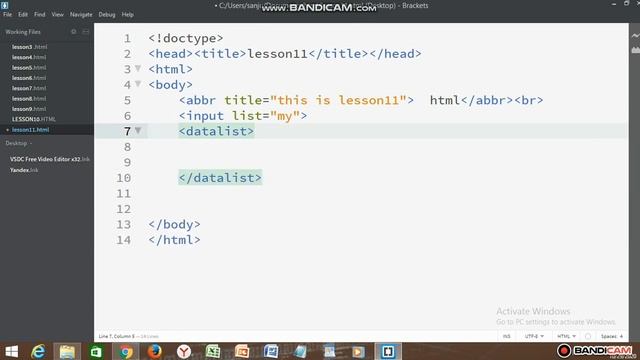
Task: Click the closing html tag on line 14
Action: (174, 240)
